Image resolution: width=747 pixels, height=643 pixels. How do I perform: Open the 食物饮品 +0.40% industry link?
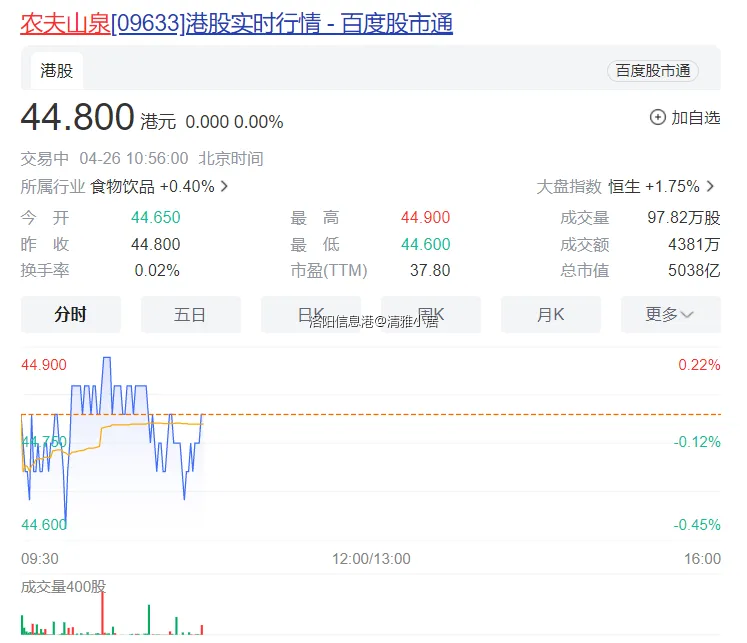[152, 186]
